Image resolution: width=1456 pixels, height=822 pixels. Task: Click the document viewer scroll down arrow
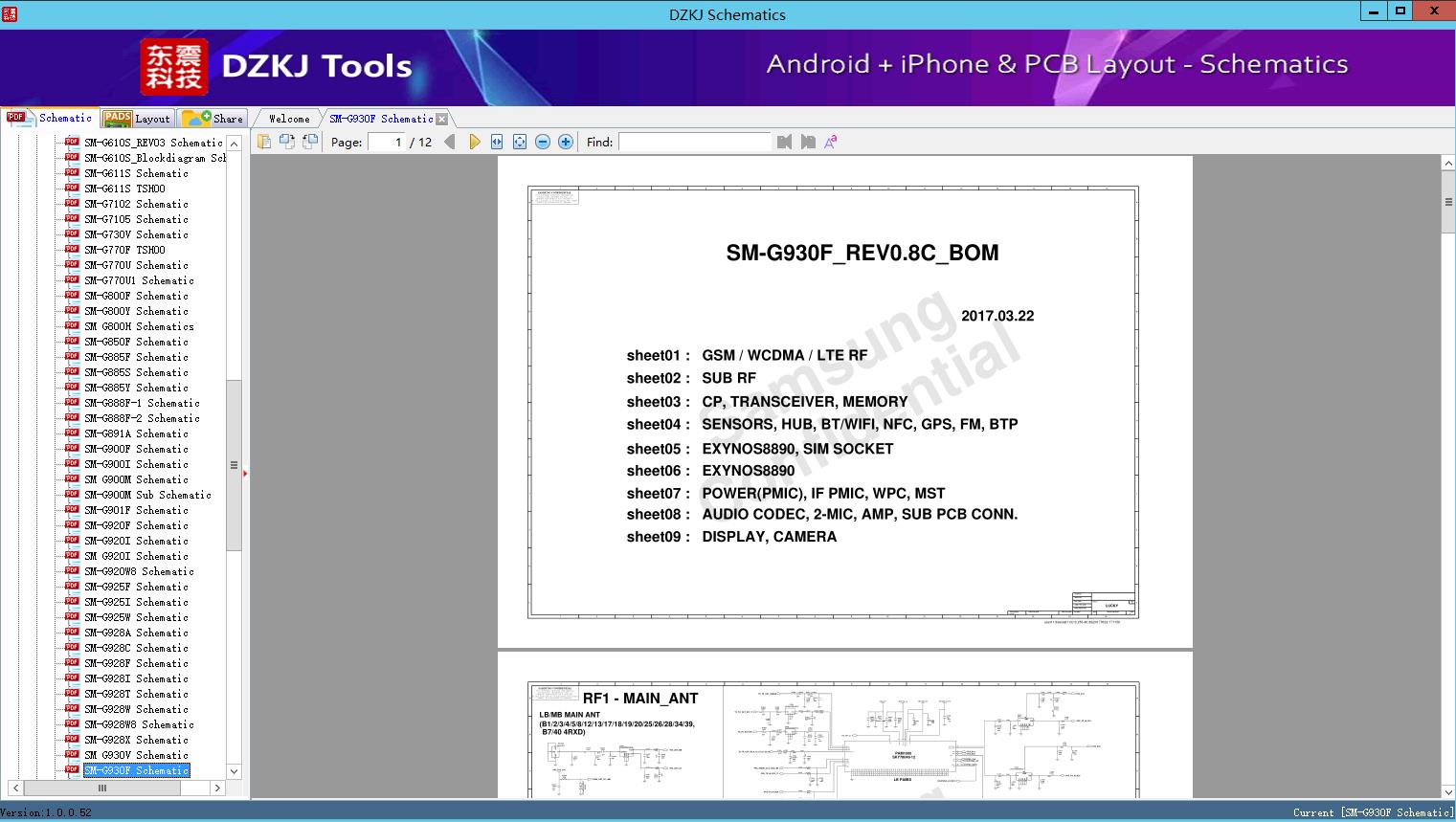(1448, 791)
